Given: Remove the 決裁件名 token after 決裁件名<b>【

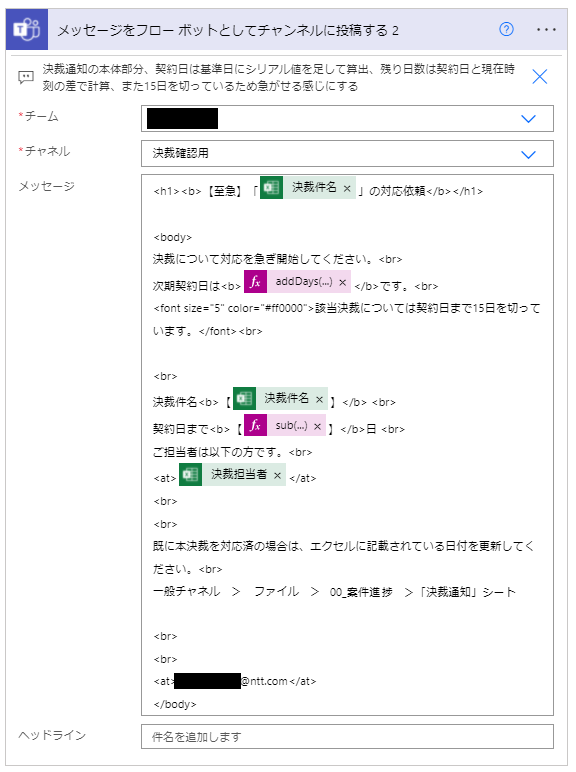Looking at the screenshot, I should pos(319,399).
